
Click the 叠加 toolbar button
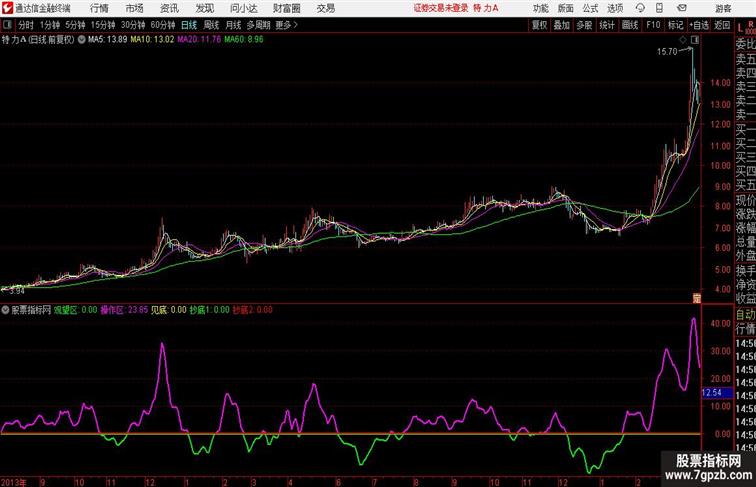562,25
